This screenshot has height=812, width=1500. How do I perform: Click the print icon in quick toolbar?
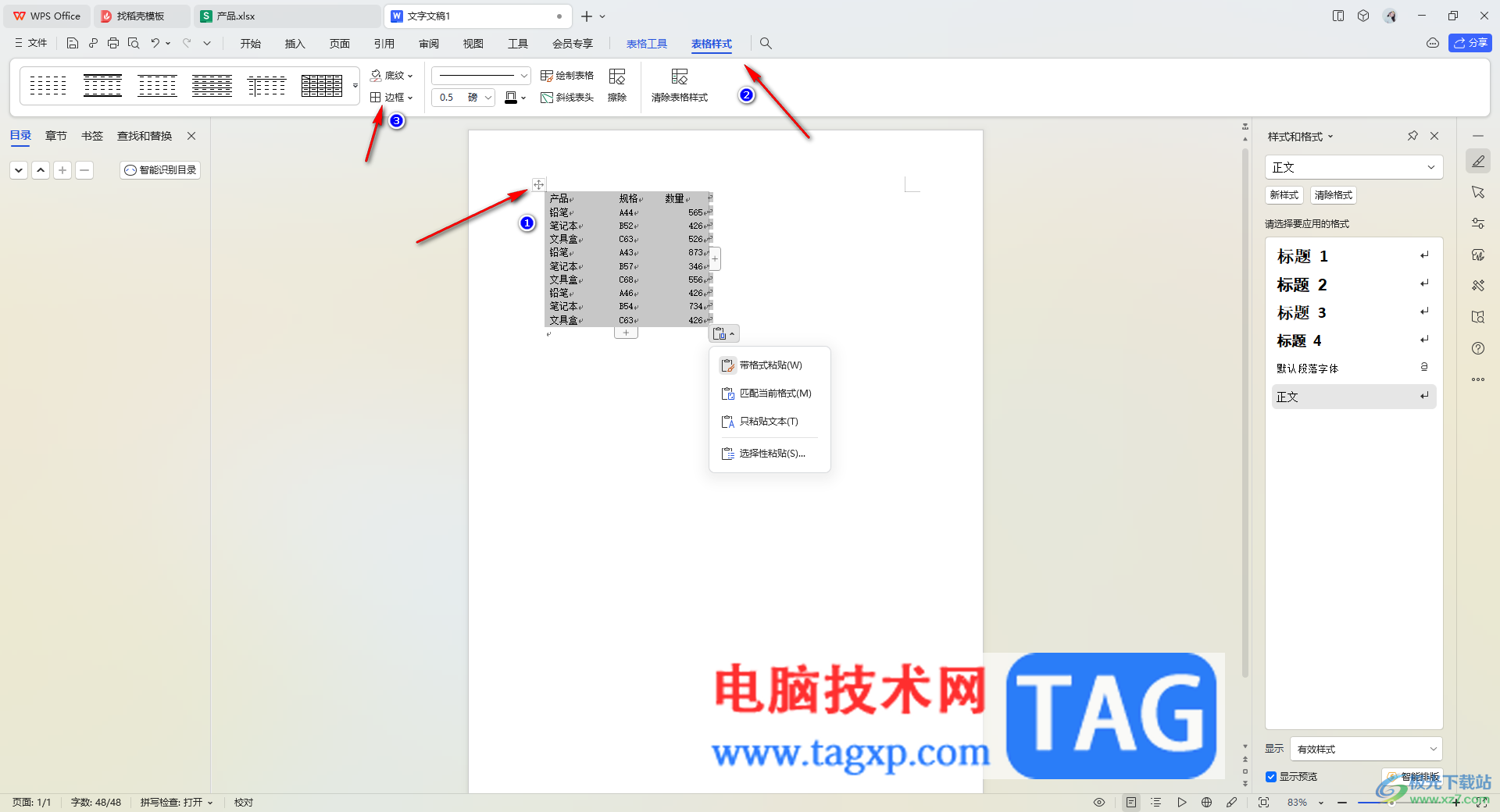[x=113, y=43]
